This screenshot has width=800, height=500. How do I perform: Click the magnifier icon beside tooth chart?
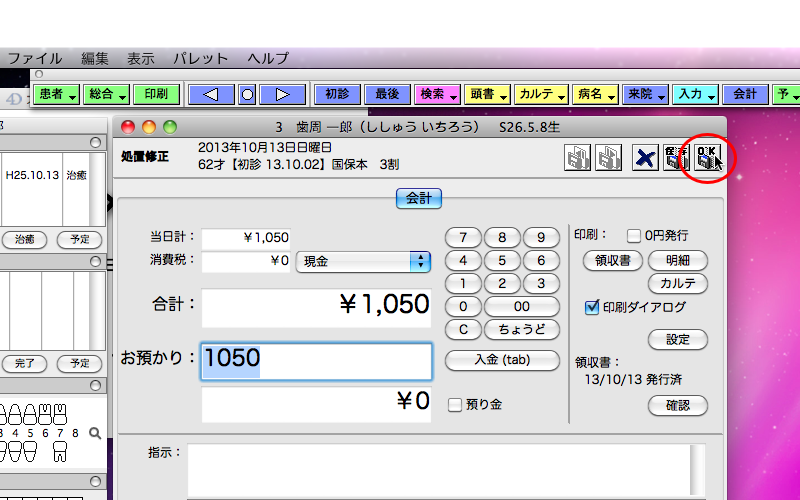(95, 433)
